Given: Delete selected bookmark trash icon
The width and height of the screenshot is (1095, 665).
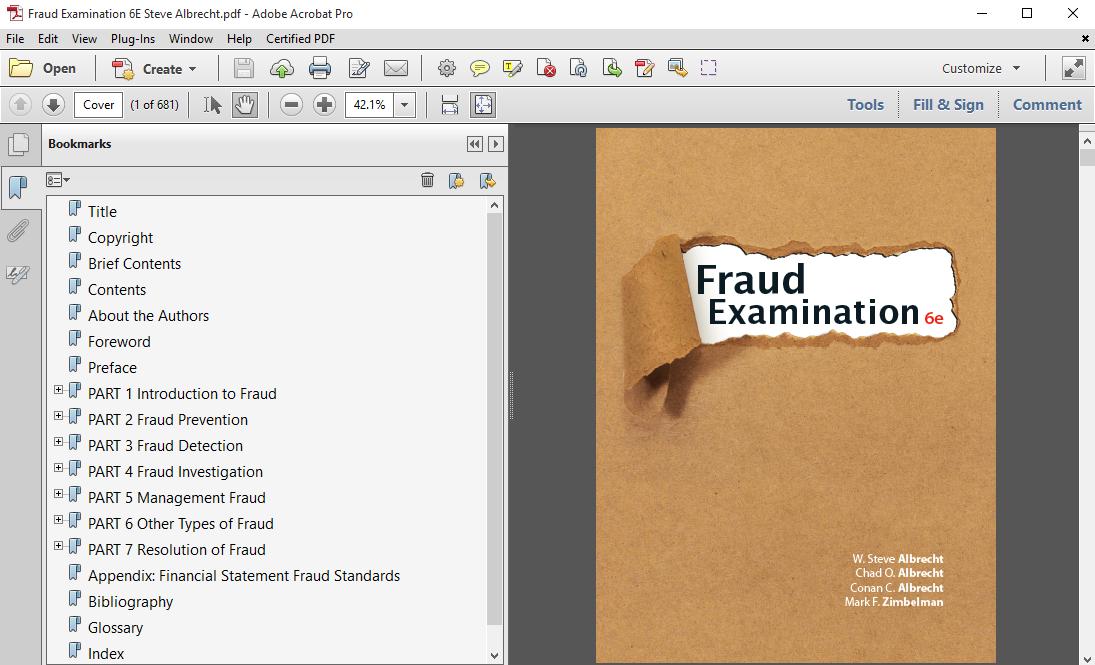Looking at the screenshot, I should tap(427, 180).
